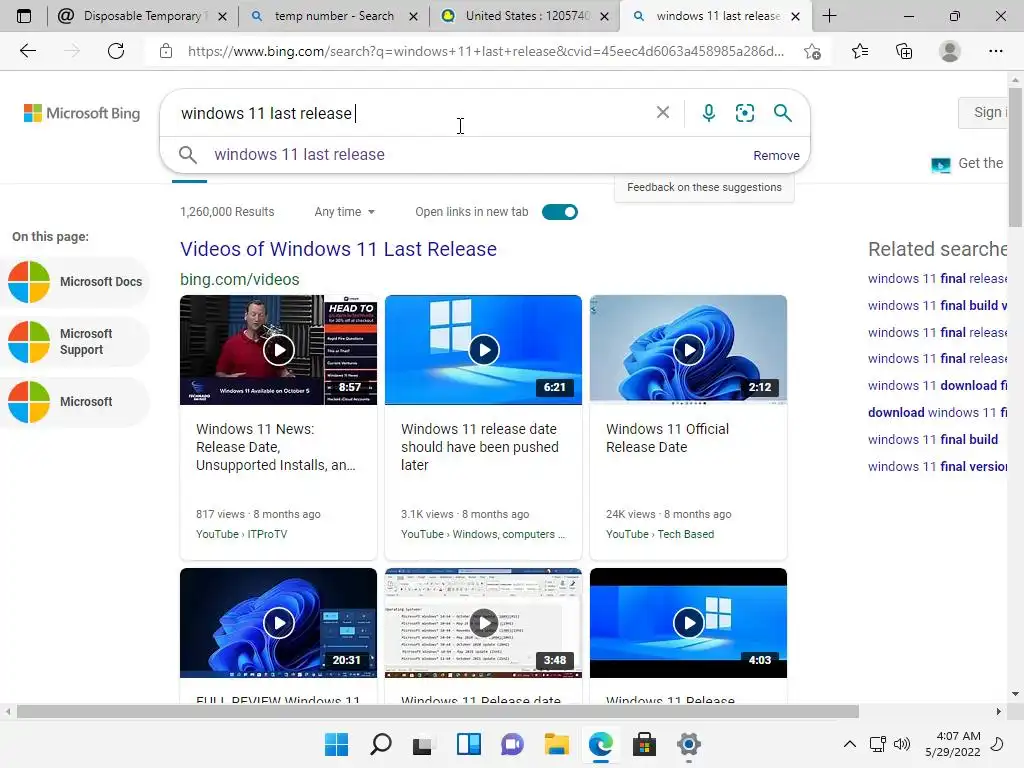1024x768 pixels.
Task: Show hidden system tray icons
Action: 850,744
